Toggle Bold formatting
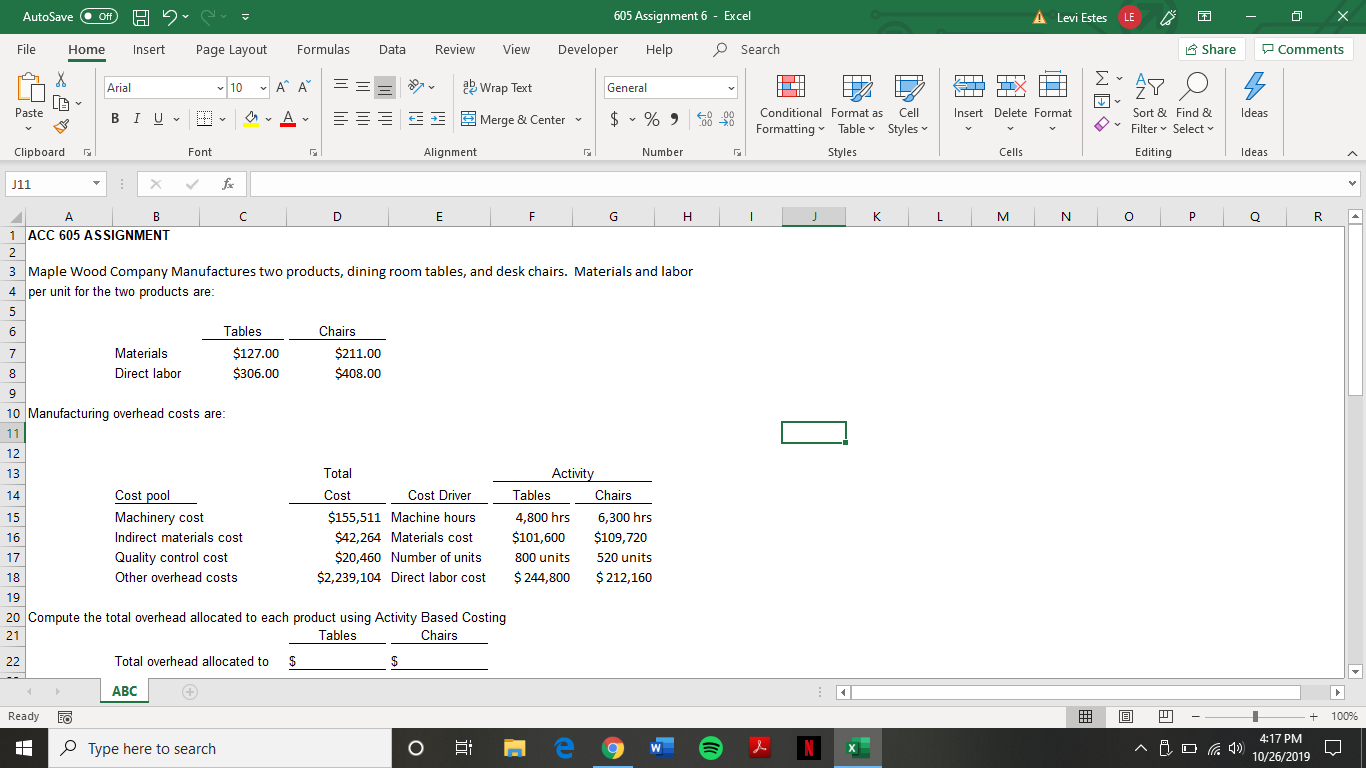Viewport: 1366px width, 768px height. (x=116, y=120)
